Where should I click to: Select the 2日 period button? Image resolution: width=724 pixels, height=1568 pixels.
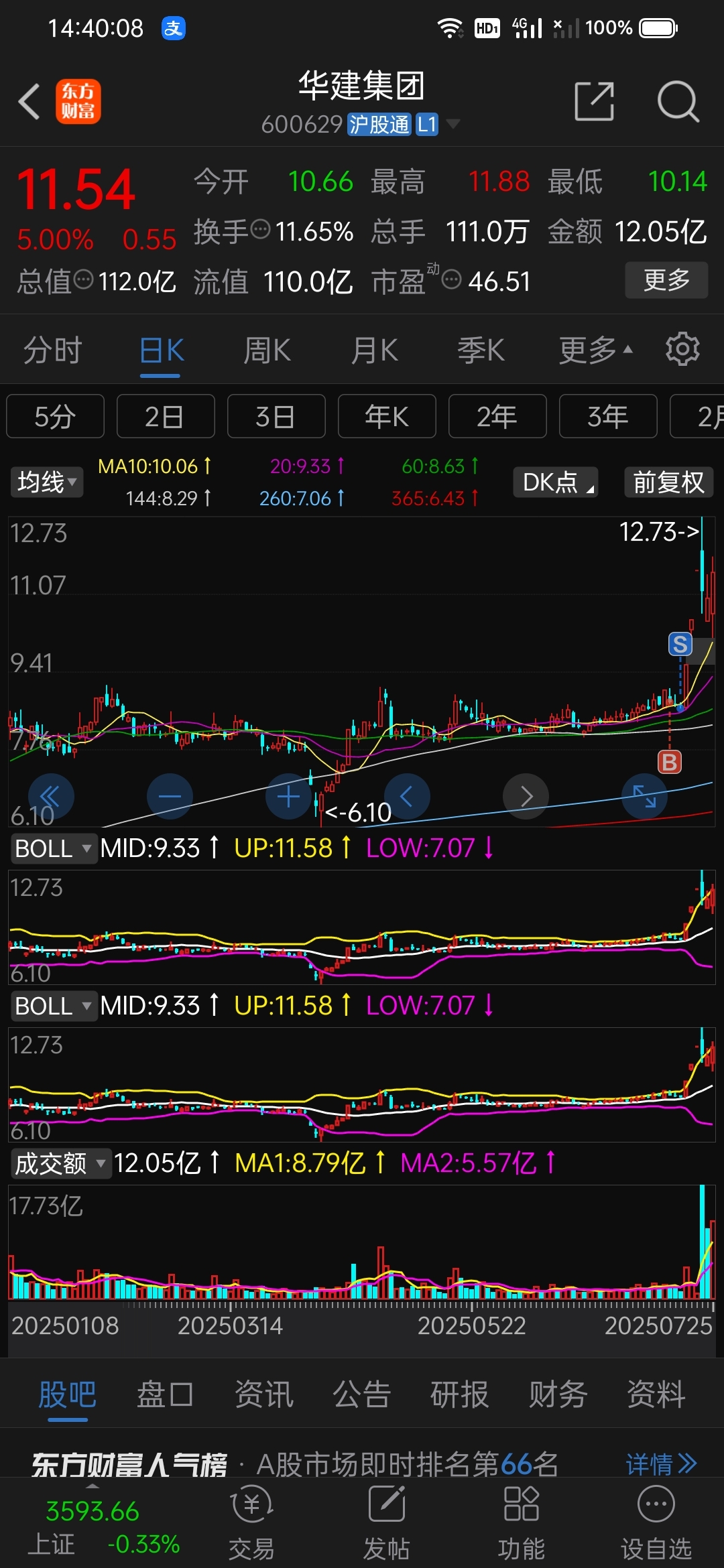point(166,416)
